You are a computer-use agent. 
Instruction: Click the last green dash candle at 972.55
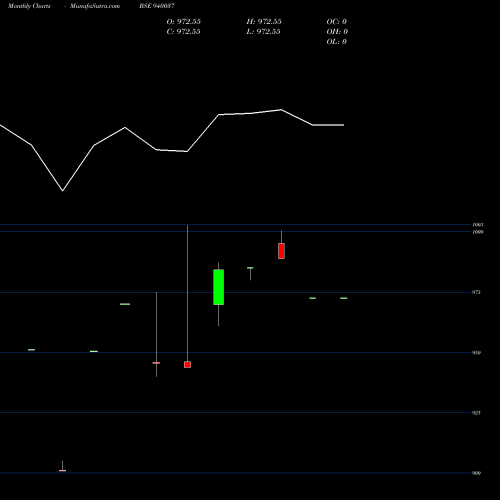[x=344, y=298]
